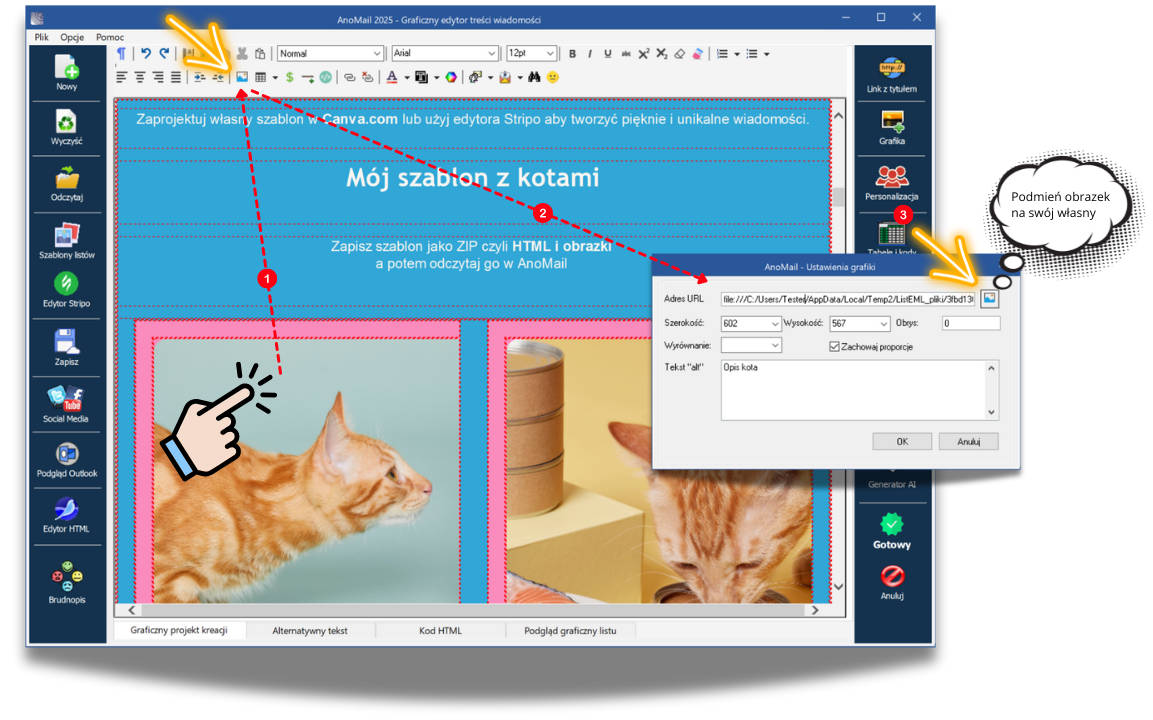Click the red Anuluj icon in right panel
1153x720 pixels.
click(891, 576)
